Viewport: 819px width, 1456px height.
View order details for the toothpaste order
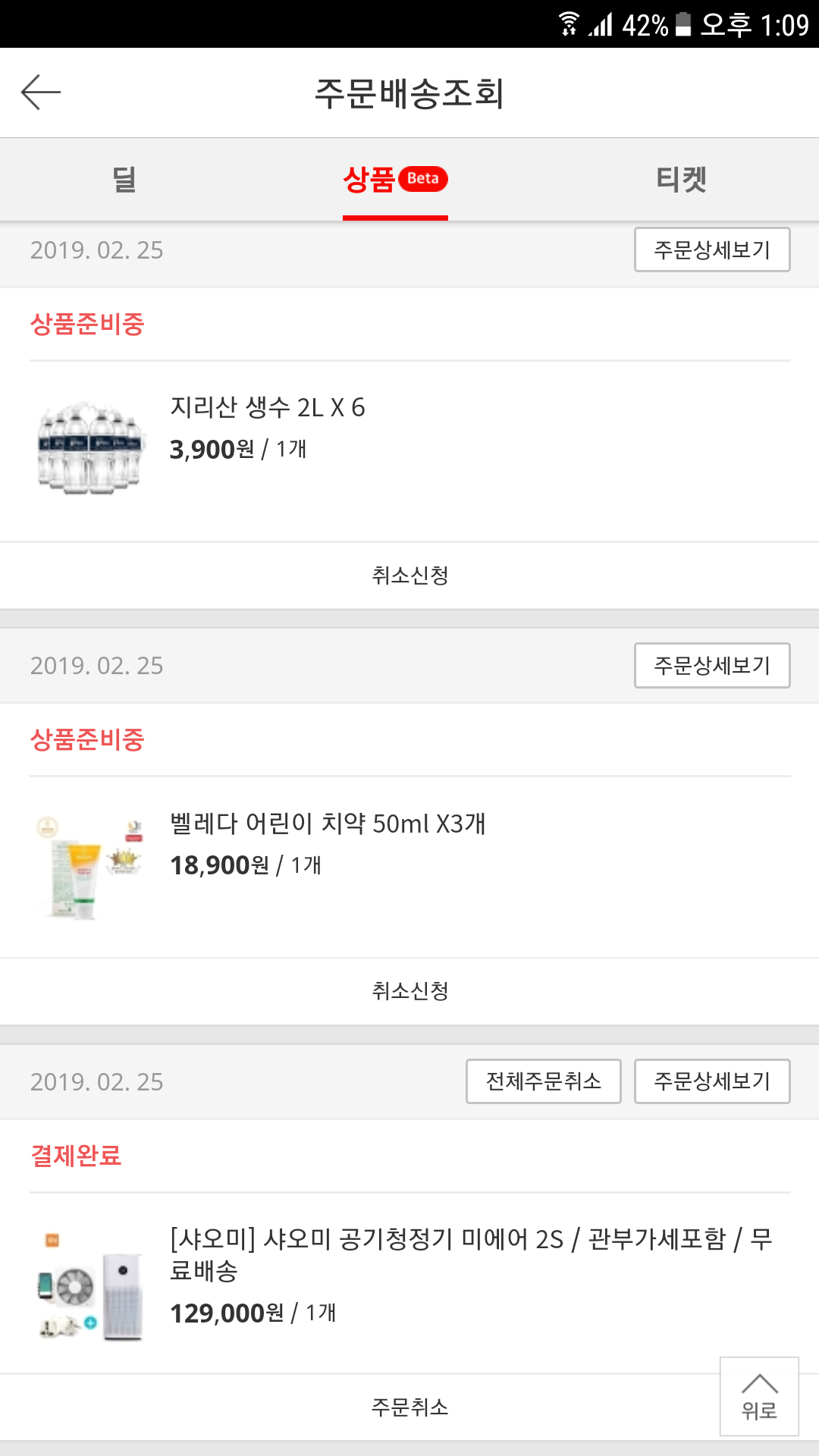712,666
